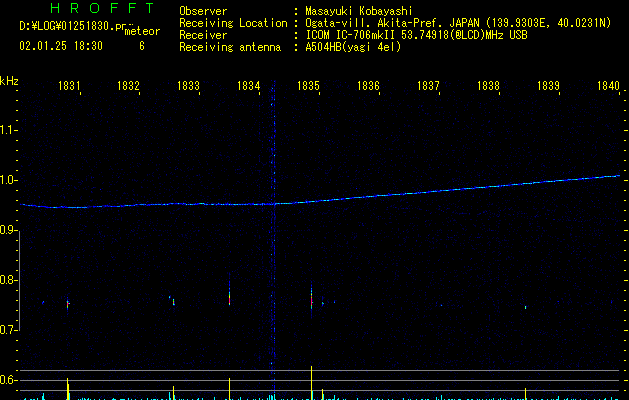Click the 1.1 kHz frequency label
The height and width of the screenshot is (400, 629).
pos(8,130)
